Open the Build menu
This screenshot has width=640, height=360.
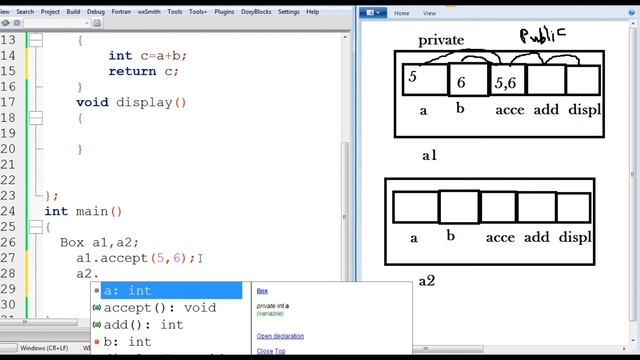[73, 12]
